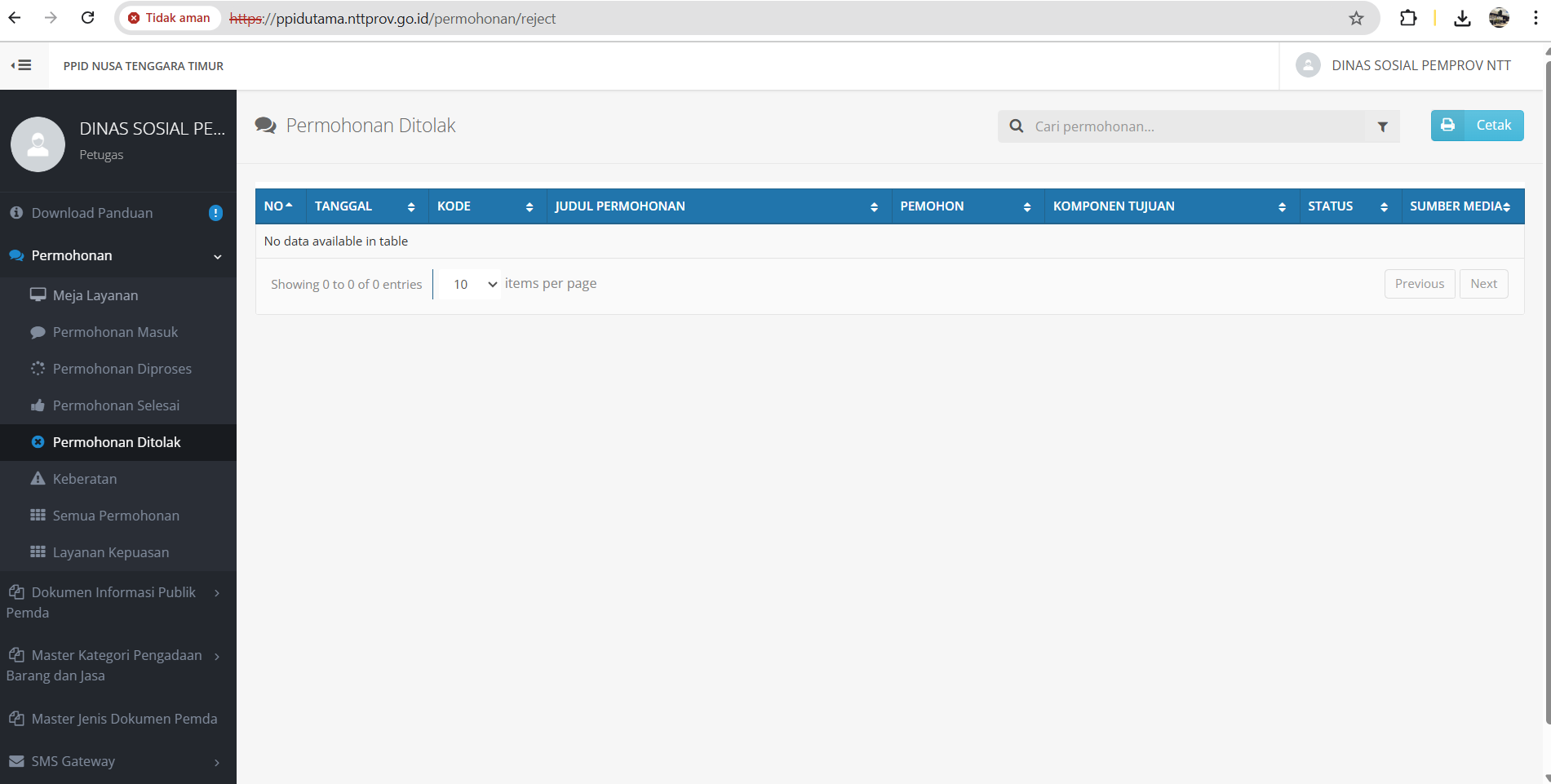This screenshot has width=1551, height=784.
Task: Open Permohonan Masuk in the sidebar
Action: point(115,332)
